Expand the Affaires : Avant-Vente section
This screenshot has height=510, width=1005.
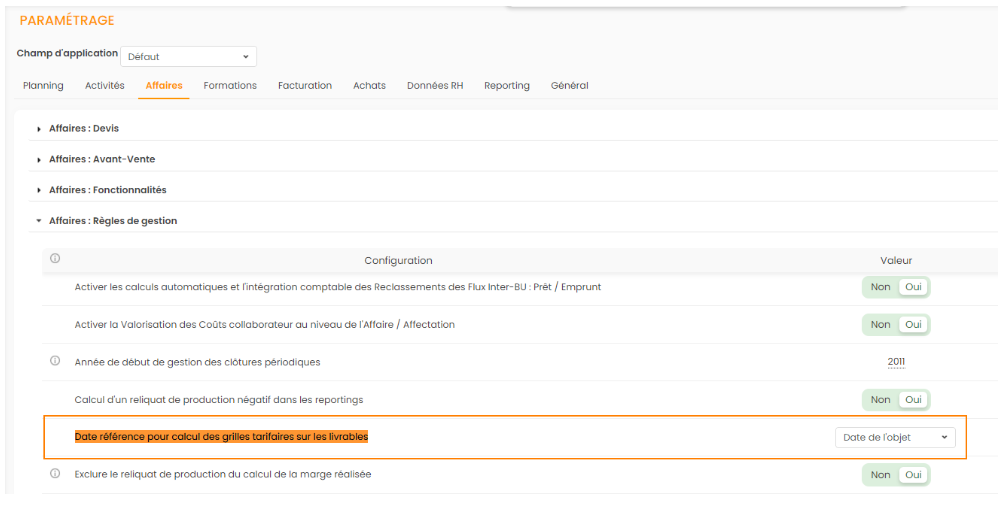tap(101, 159)
